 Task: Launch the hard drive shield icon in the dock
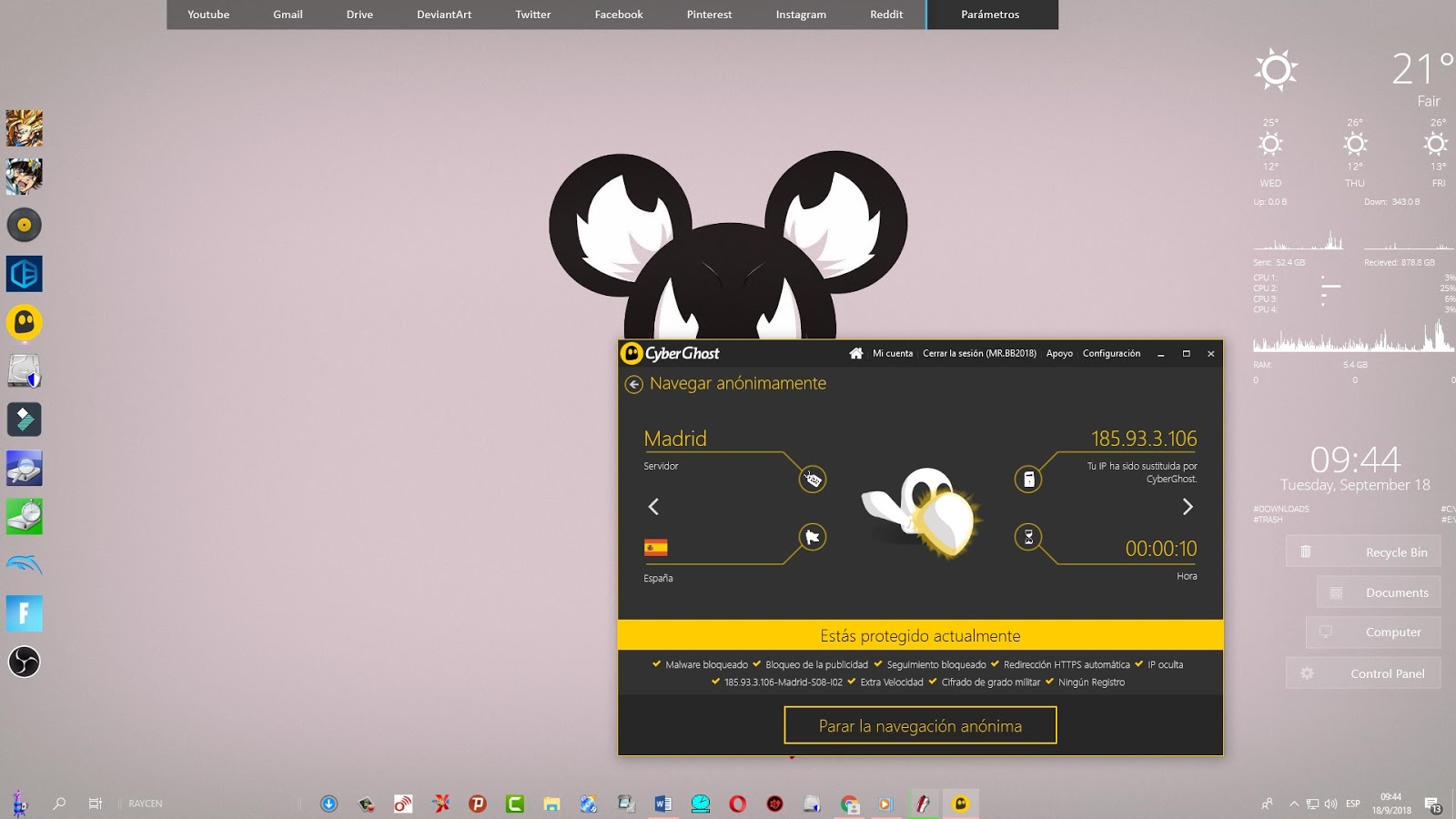(x=25, y=370)
